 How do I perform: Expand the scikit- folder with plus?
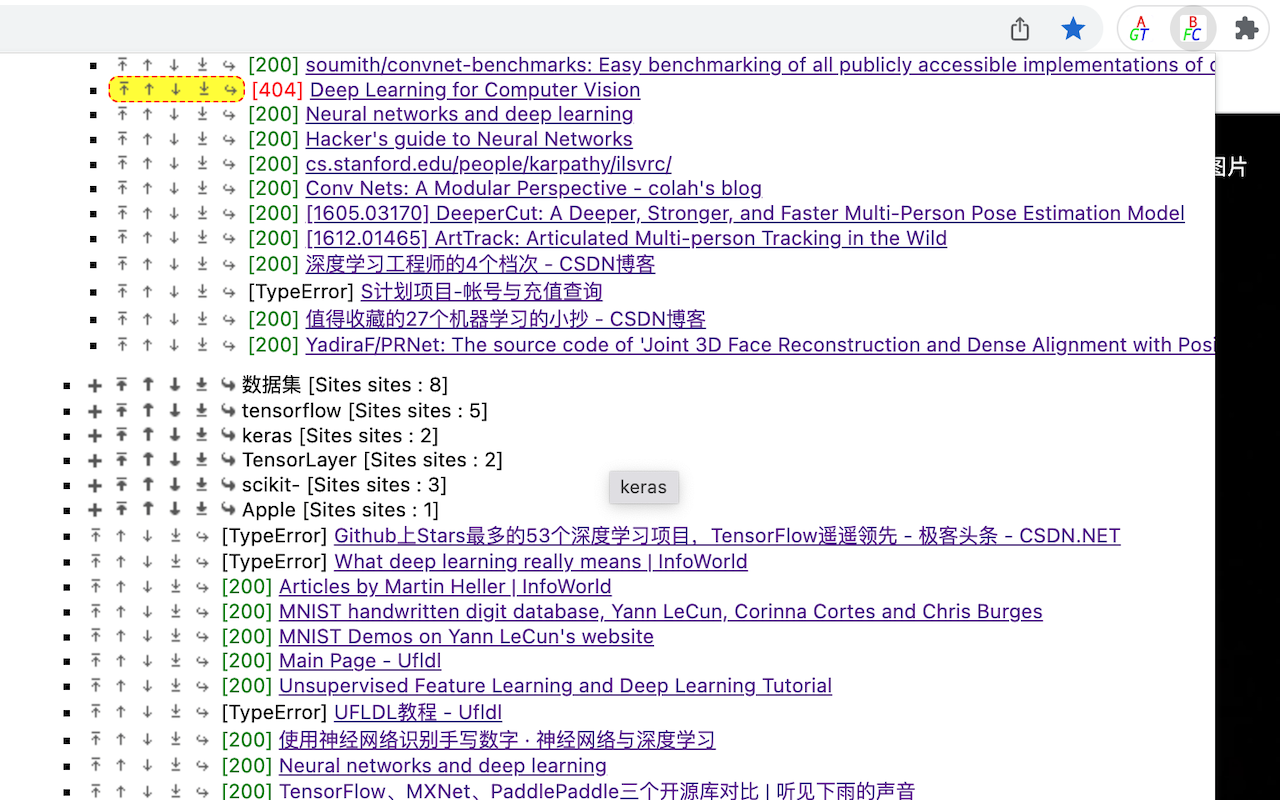pyautogui.click(x=95, y=485)
